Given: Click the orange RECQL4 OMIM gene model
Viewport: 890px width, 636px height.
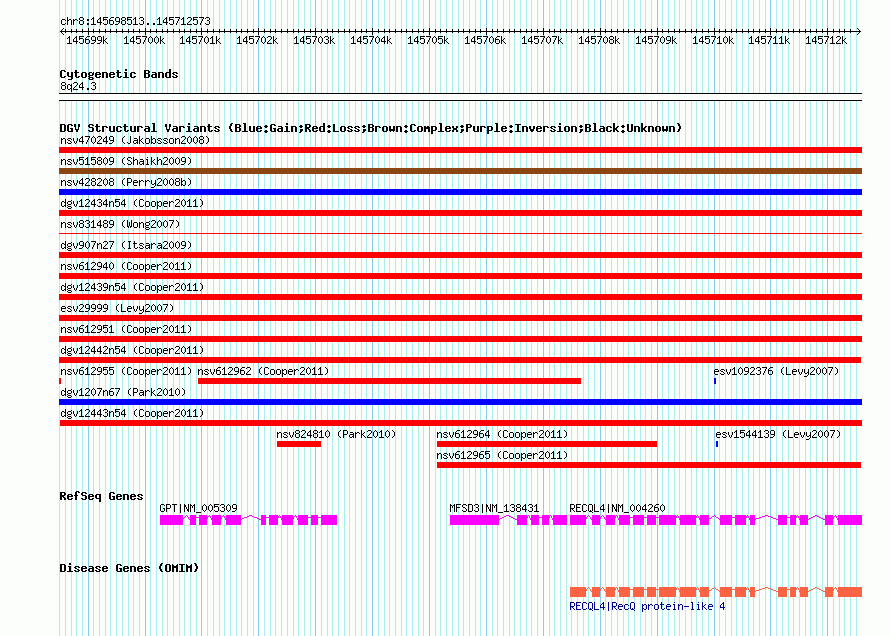Looking at the screenshot, I should coord(716,592).
